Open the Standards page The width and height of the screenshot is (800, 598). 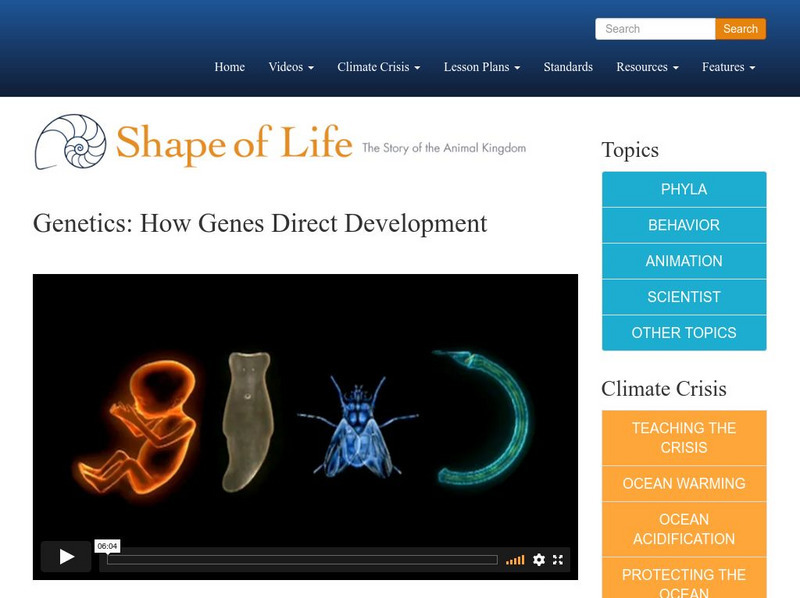pyautogui.click(x=568, y=67)
